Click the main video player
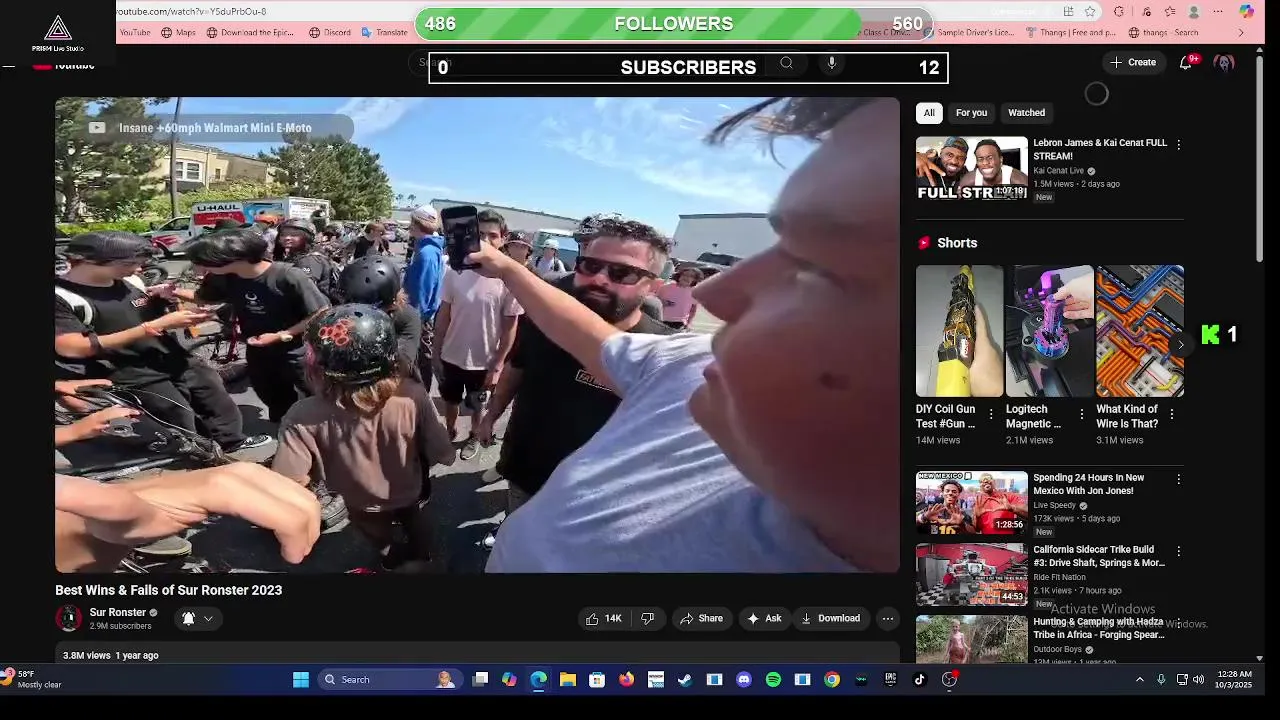This screenshot has width=1280, height=720. [x=477, y=335]
